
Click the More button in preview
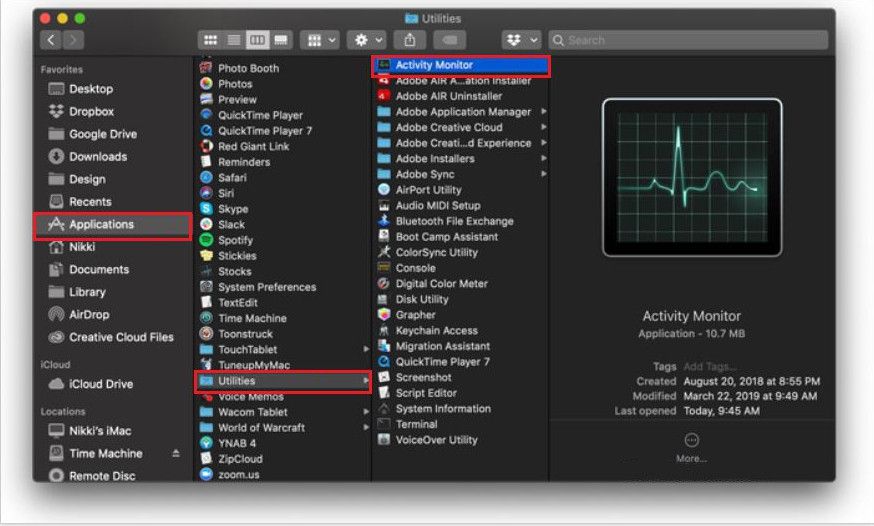[x=691, y=447]
